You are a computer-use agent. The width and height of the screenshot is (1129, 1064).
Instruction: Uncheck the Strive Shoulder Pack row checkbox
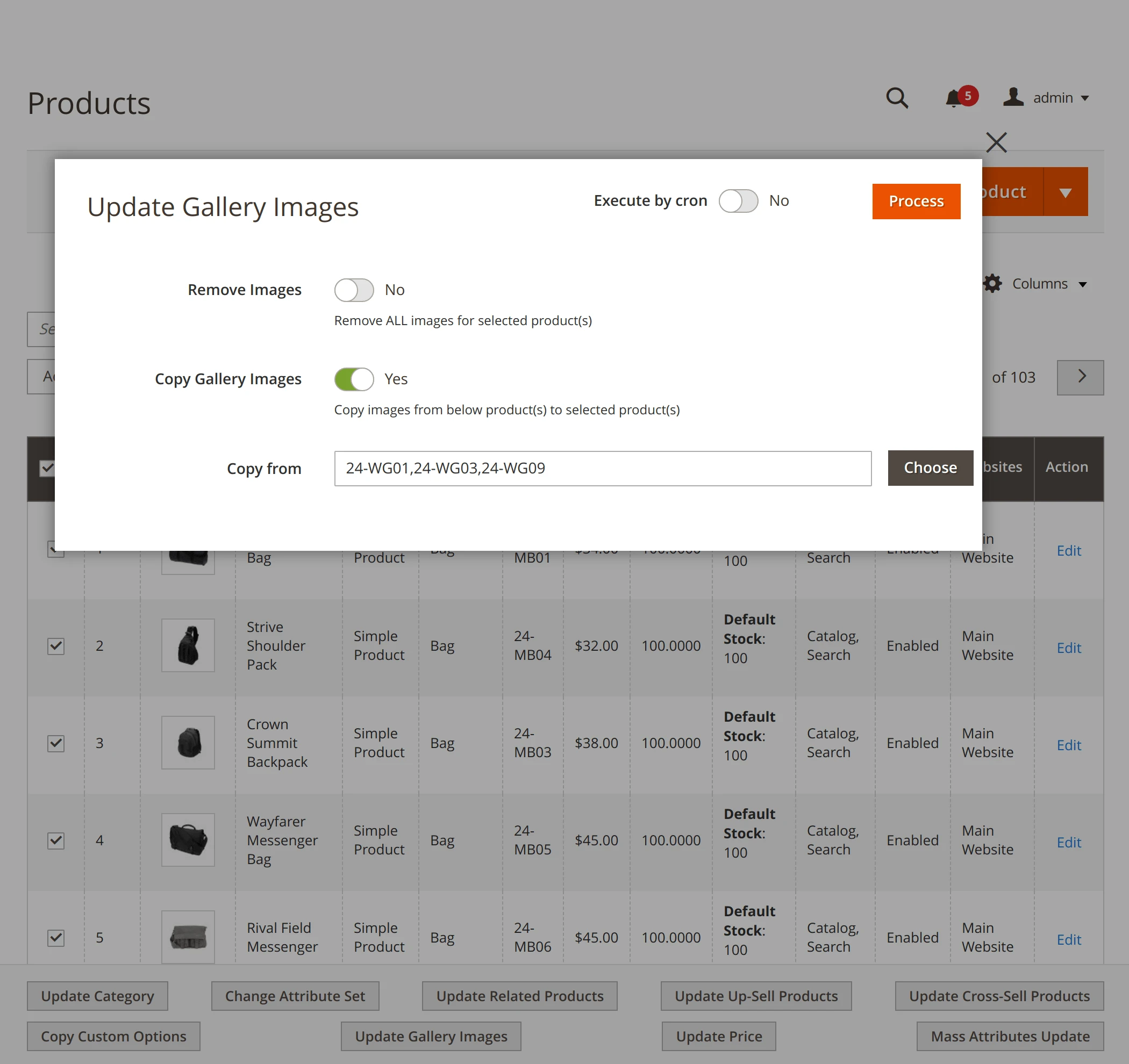click(56, 646)
